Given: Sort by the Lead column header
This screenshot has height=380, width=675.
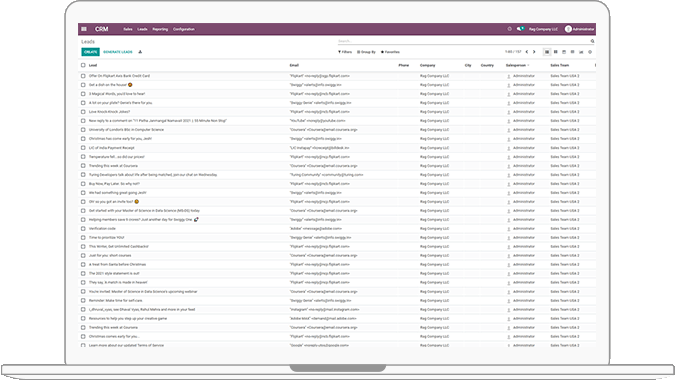Looking at the screenshot, I should (93, 65).
